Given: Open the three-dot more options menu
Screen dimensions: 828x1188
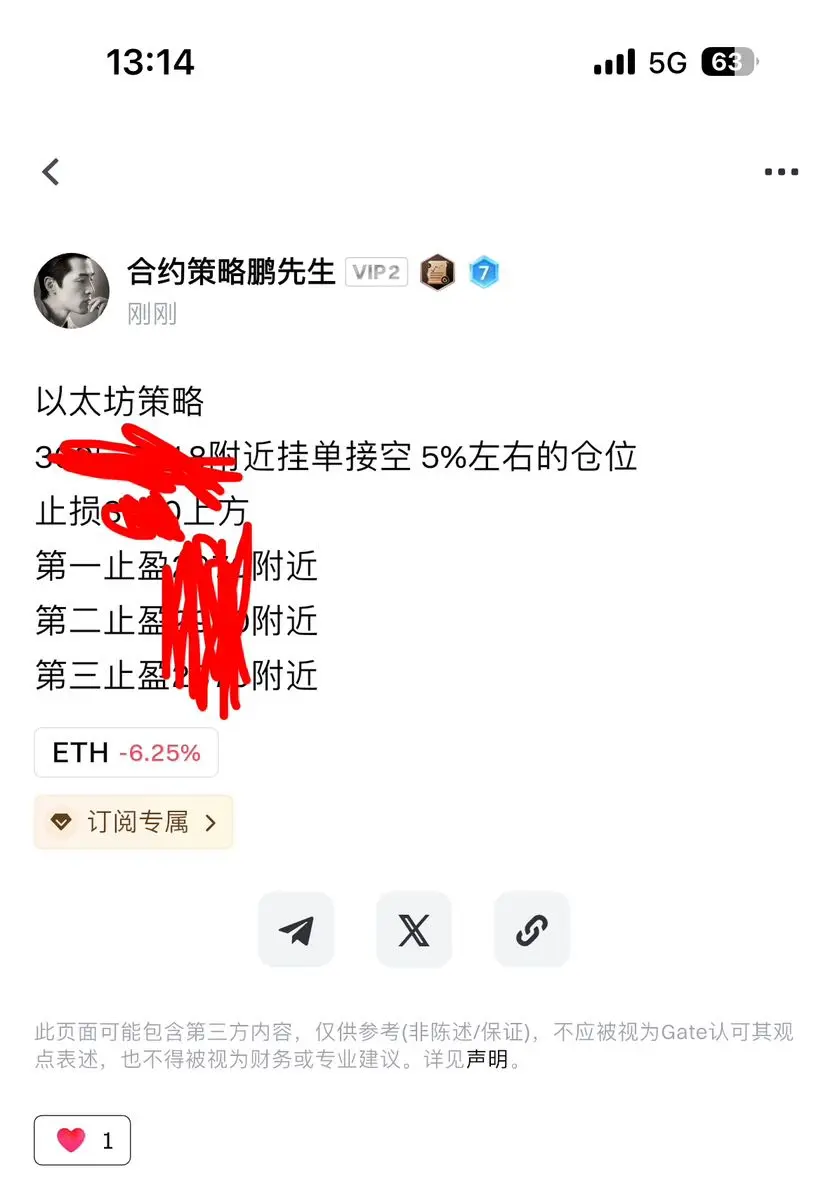Looking at the screenshot, I should (x=781, y=172).
